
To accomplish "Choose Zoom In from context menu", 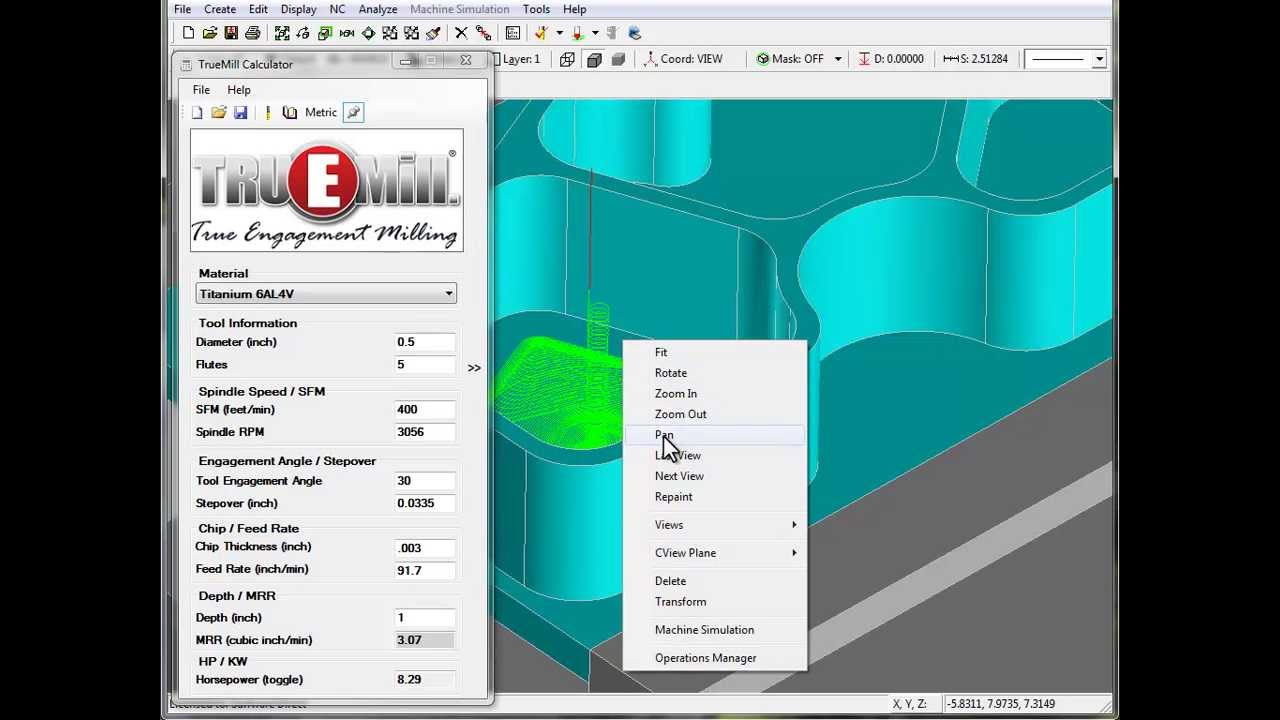I will (x=676, y=394).
